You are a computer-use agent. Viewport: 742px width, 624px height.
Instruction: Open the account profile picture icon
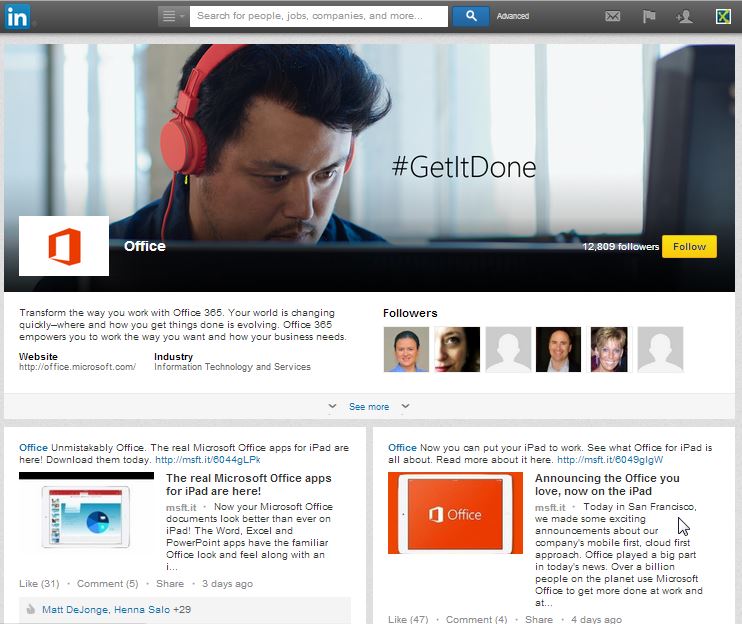(x=723, y=17)
